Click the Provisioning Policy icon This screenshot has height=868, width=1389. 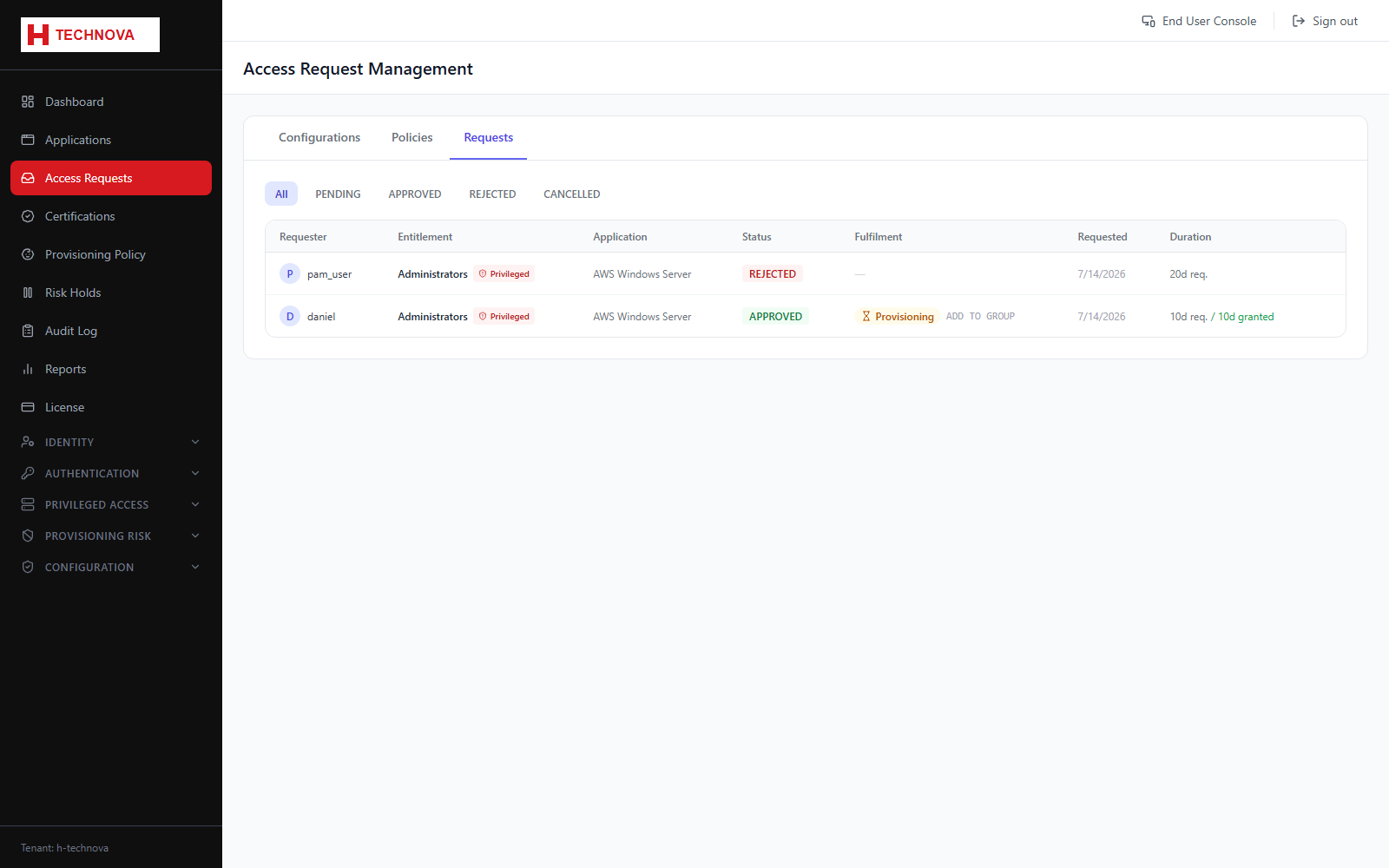tap(28, 254)
